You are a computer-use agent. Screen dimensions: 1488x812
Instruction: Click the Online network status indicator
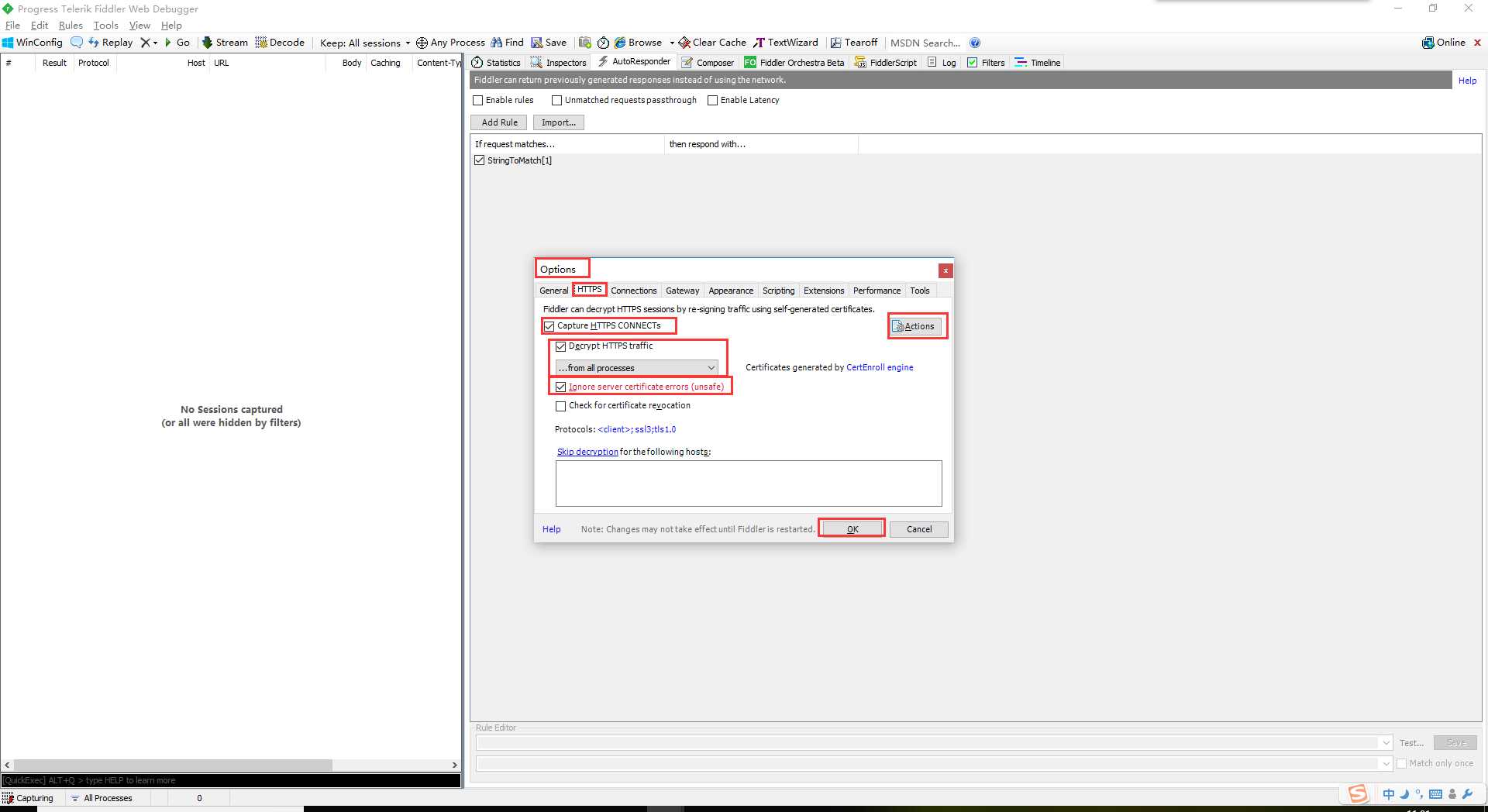[1444, 43]
